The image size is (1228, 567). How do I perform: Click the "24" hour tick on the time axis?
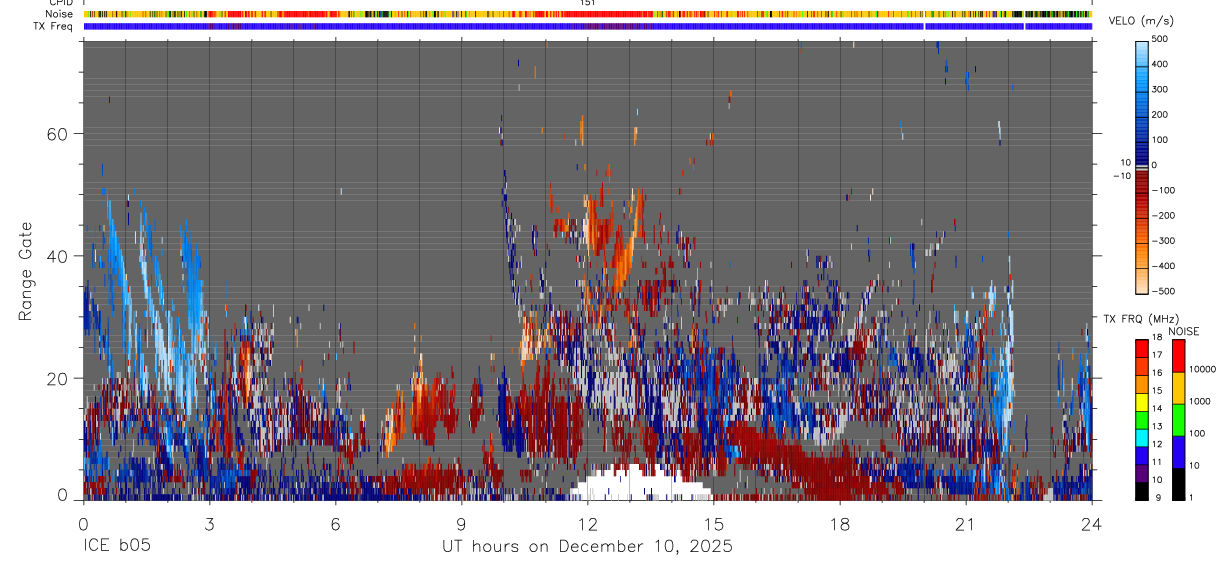pyautogui.click(x=1092, y=524)
